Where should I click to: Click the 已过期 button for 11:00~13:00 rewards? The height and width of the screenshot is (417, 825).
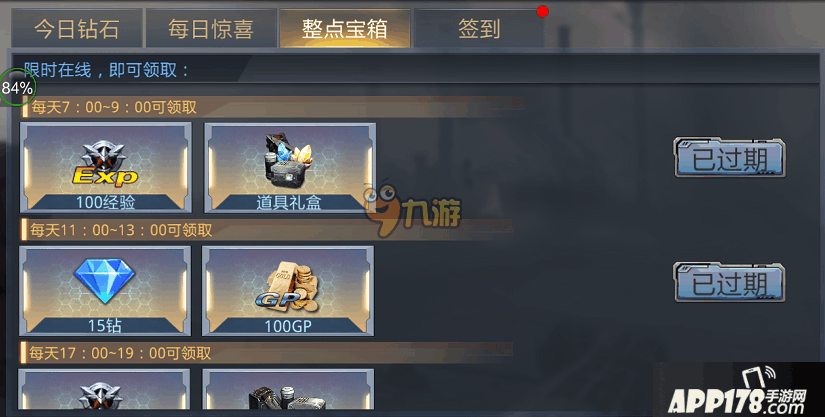pos(729,282)
